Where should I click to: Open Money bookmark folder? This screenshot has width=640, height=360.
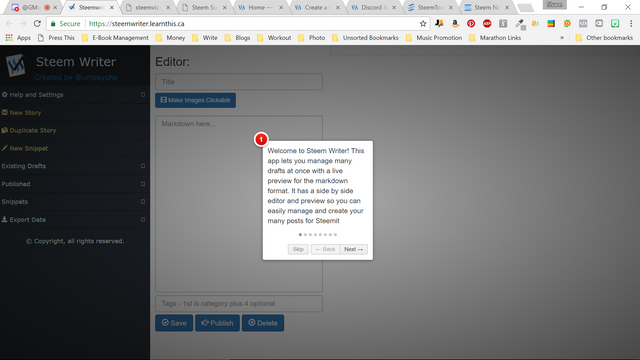[x=171, y=38]
